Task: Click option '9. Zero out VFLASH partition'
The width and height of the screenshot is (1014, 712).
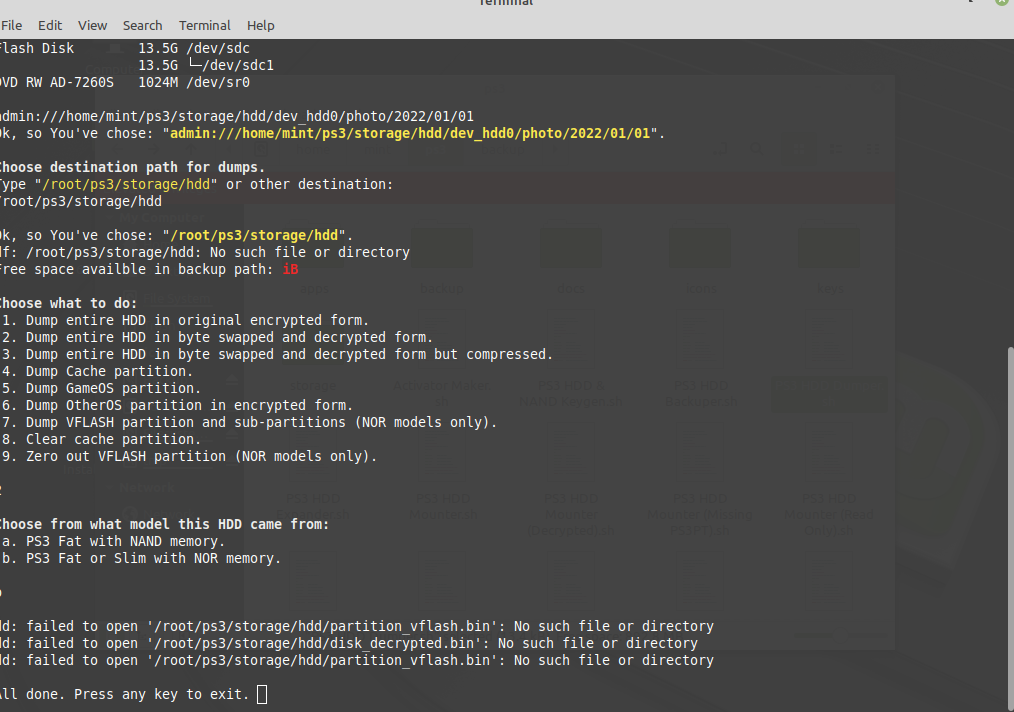Action: (189, 457)
